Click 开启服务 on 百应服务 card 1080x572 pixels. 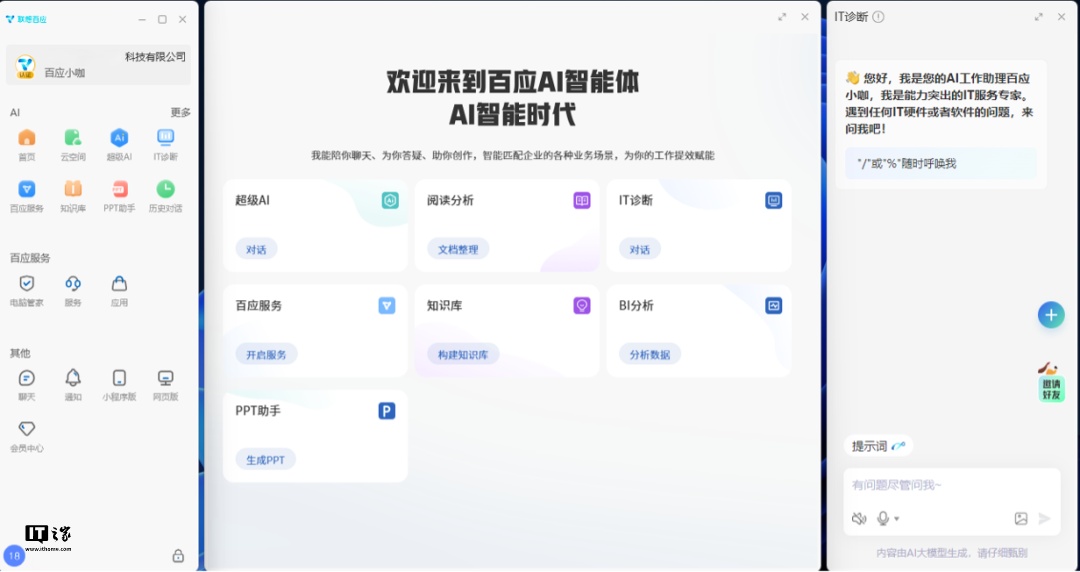pyautogui.click(x=267, y=355)
